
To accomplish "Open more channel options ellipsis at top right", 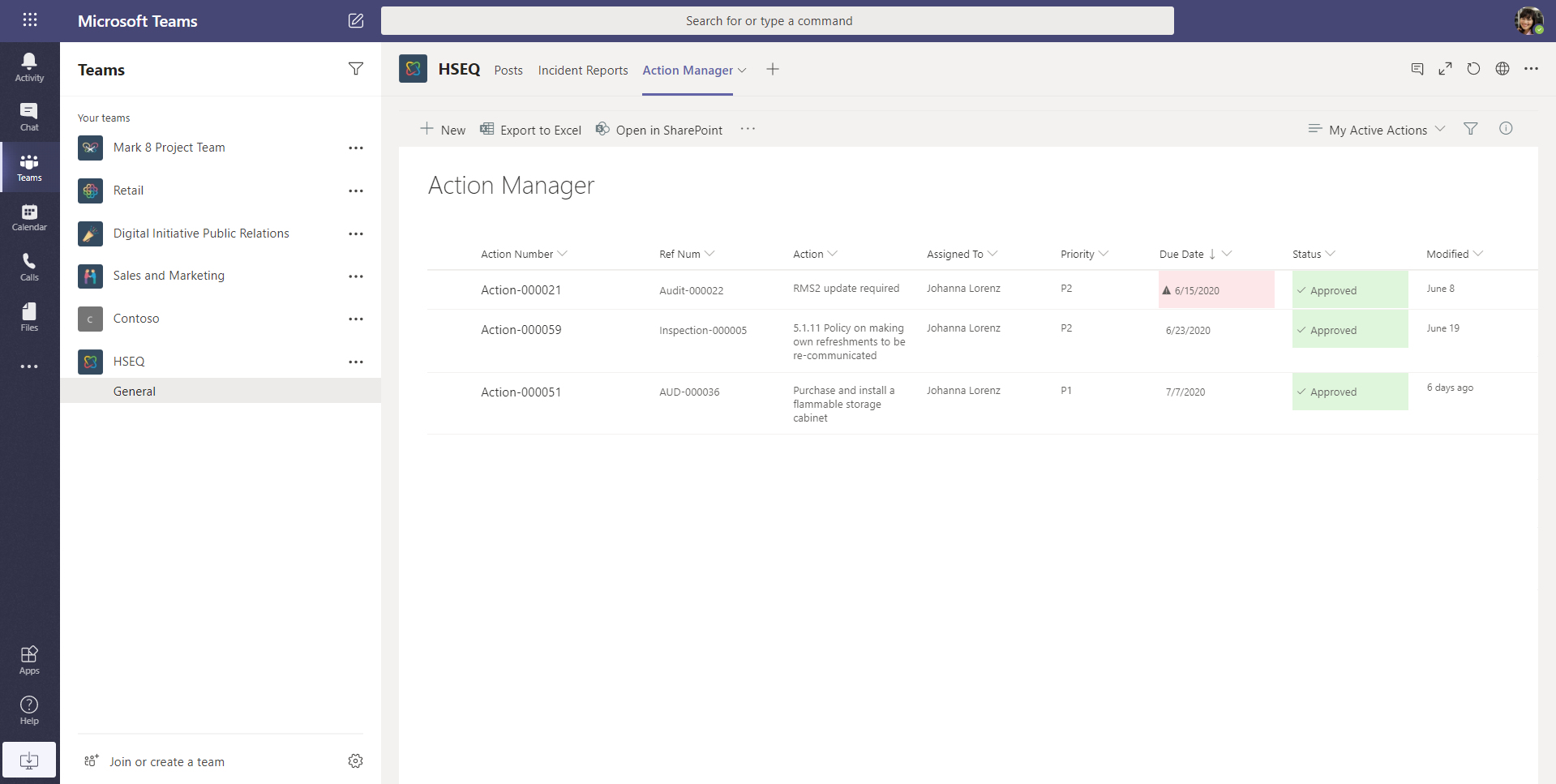I will [1531, 69].
